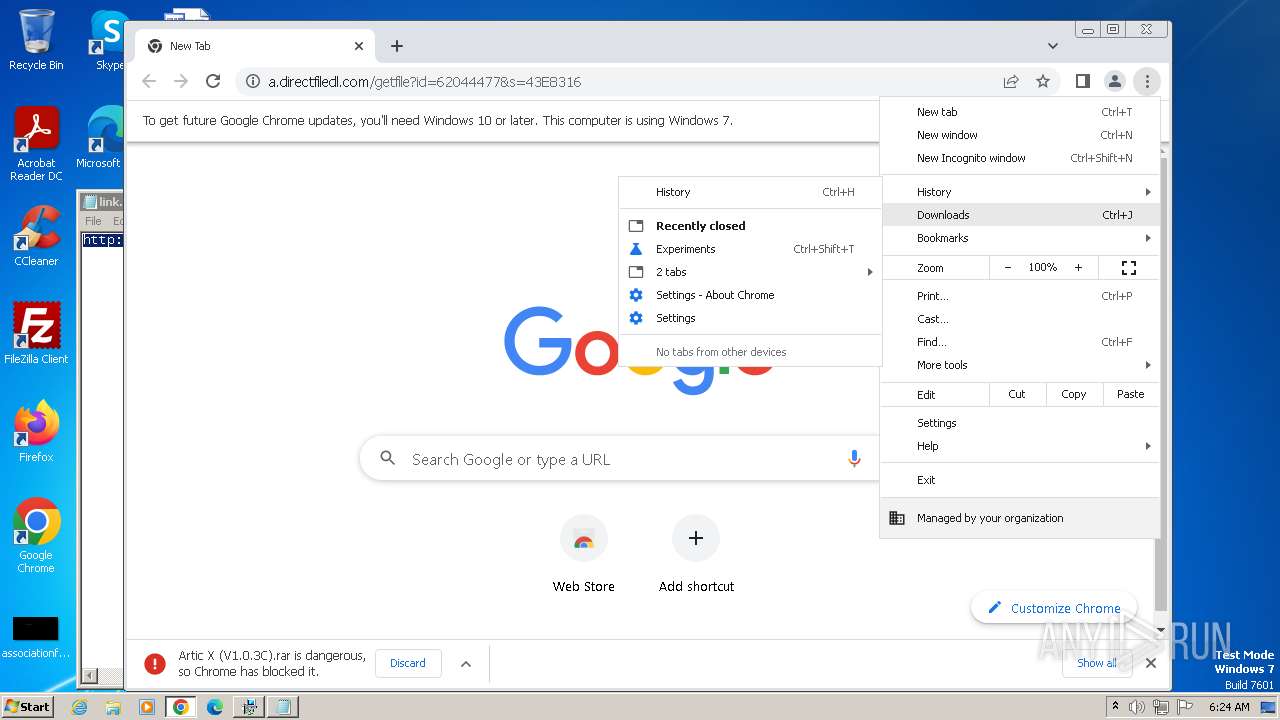
Task: Open History submenu in Chrome menu
Action: pos(1020,192)
